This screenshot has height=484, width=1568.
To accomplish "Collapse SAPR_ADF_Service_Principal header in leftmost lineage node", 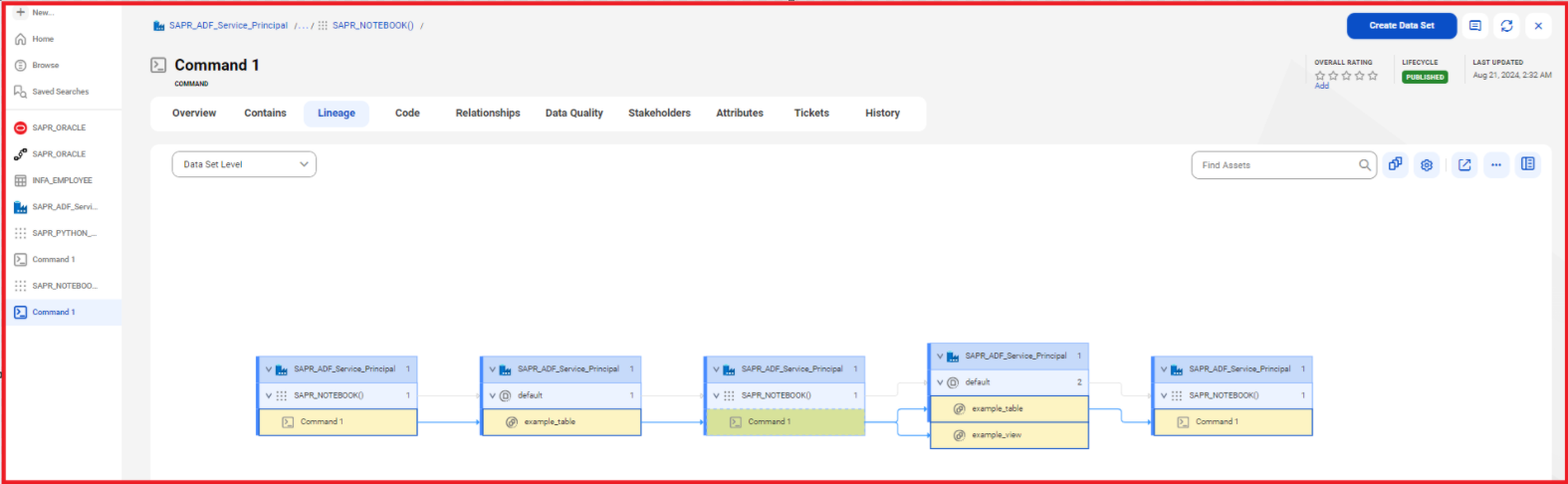I will click(268, 368).
